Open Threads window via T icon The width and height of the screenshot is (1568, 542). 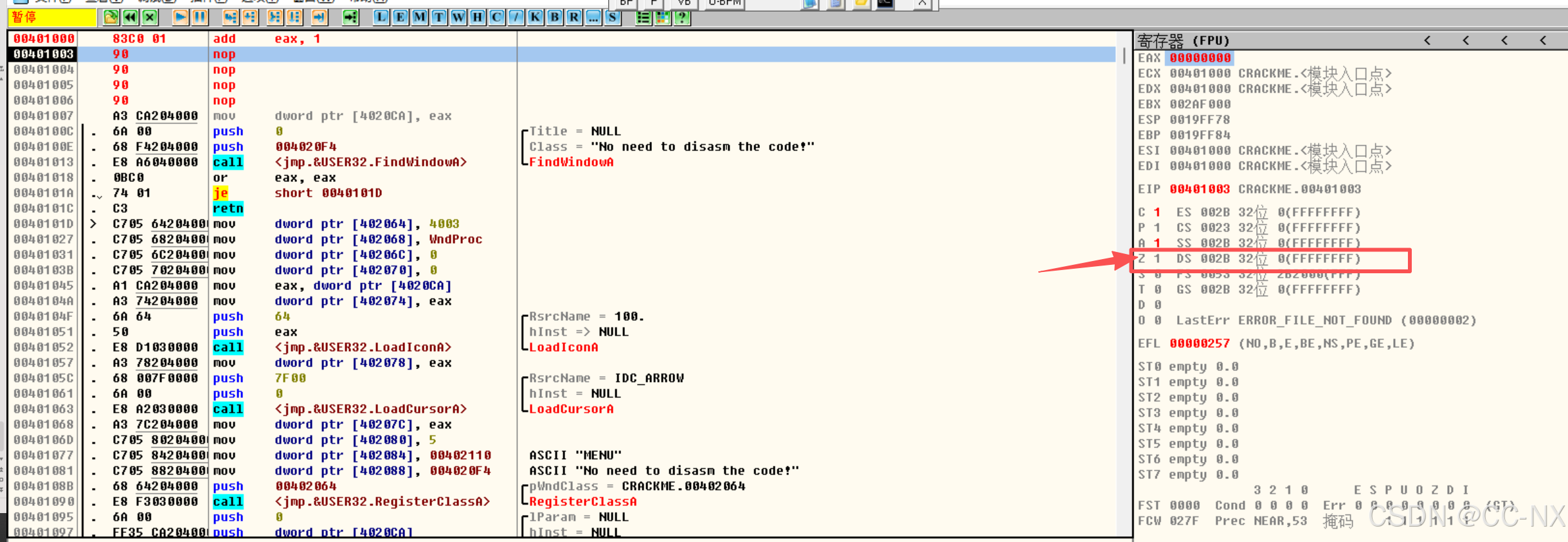point(439,17)
